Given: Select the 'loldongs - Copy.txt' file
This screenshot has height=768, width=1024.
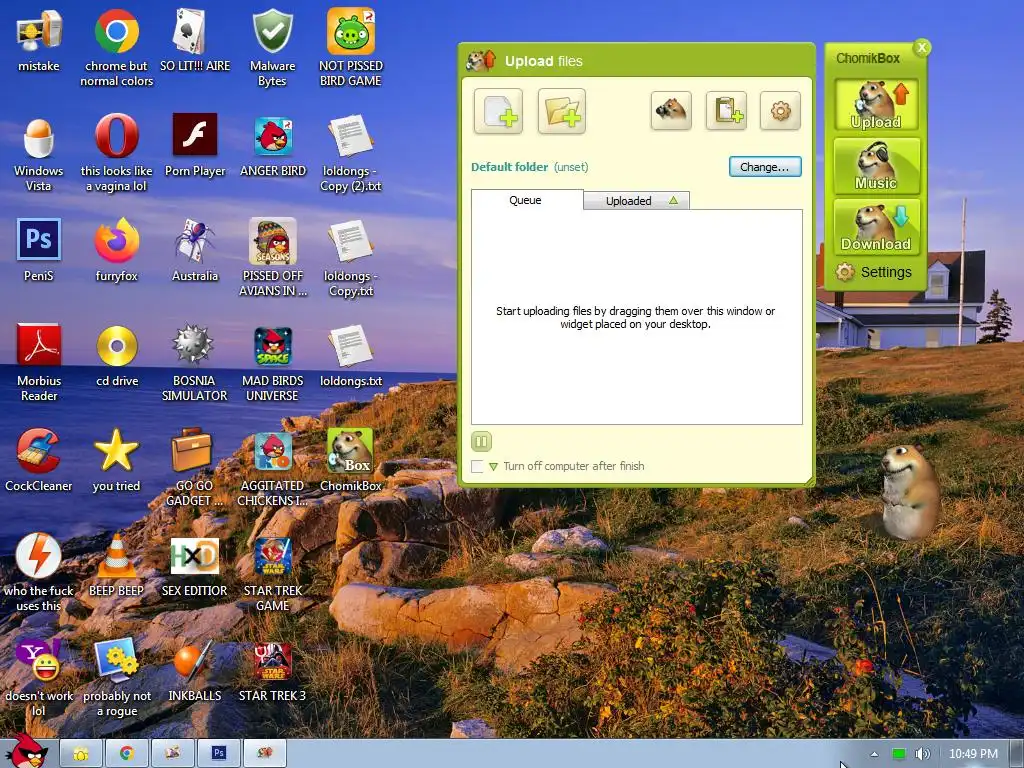Looking at the screenshot, I should pyautogui.click(x=351, y=259).
